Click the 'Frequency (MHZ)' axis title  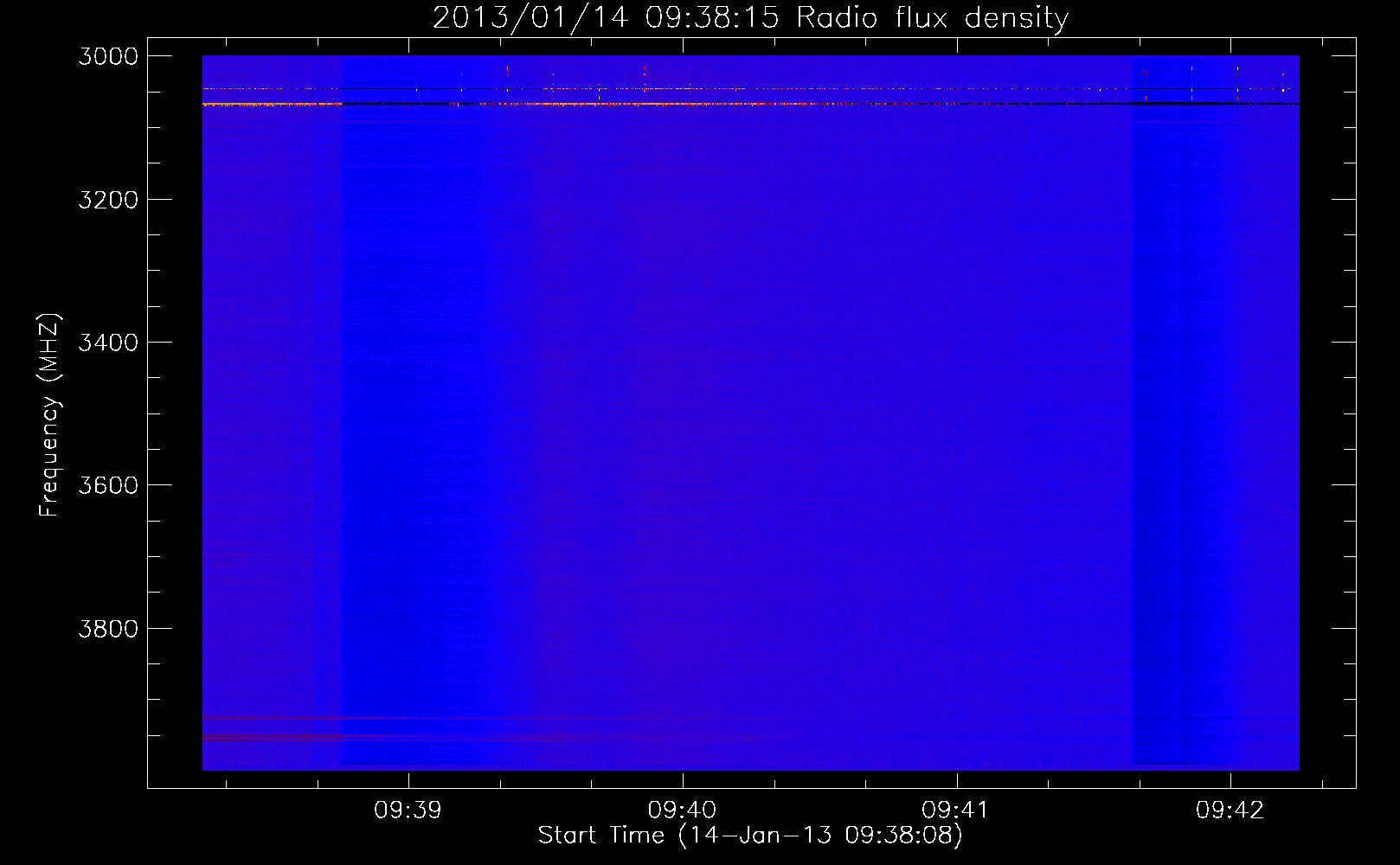pos(49,415)
